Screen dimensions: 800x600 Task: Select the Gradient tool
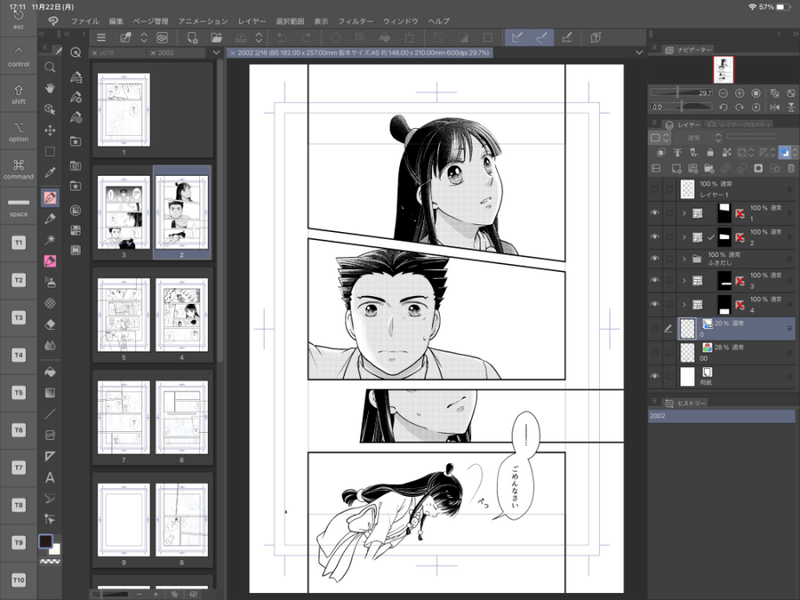pos(49,393)
